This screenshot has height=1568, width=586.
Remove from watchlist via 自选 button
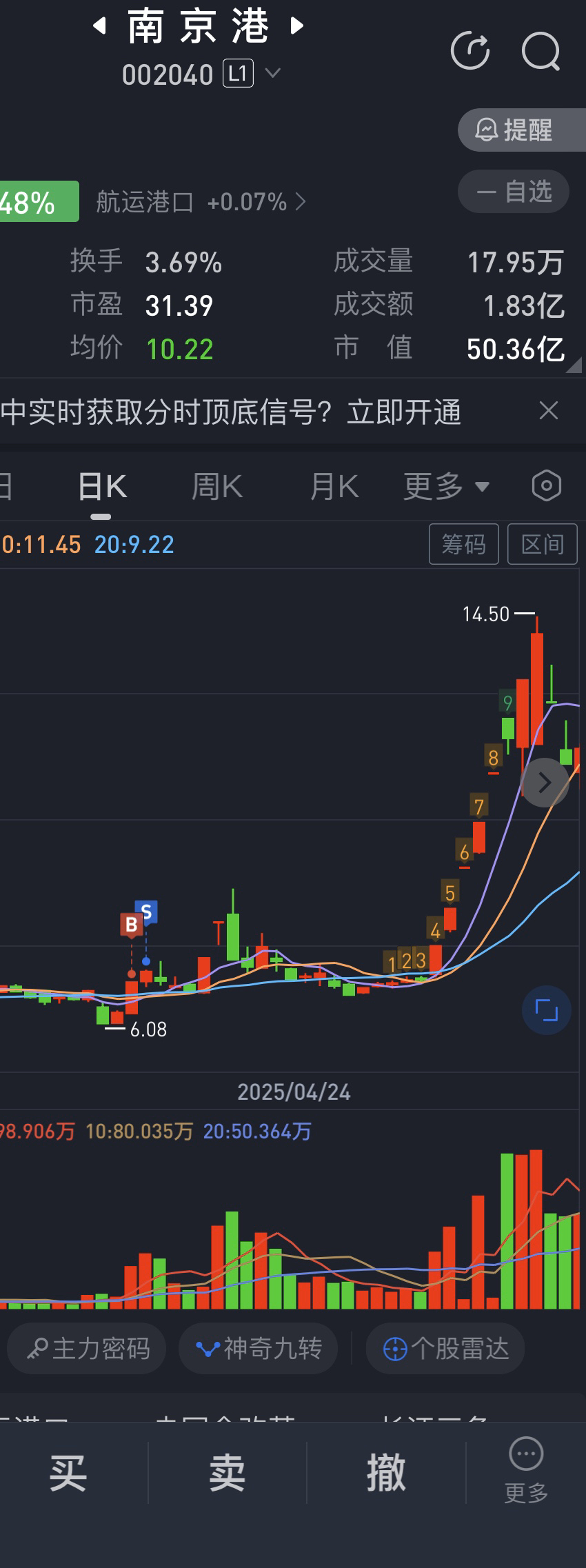click(x=514, y=192)
